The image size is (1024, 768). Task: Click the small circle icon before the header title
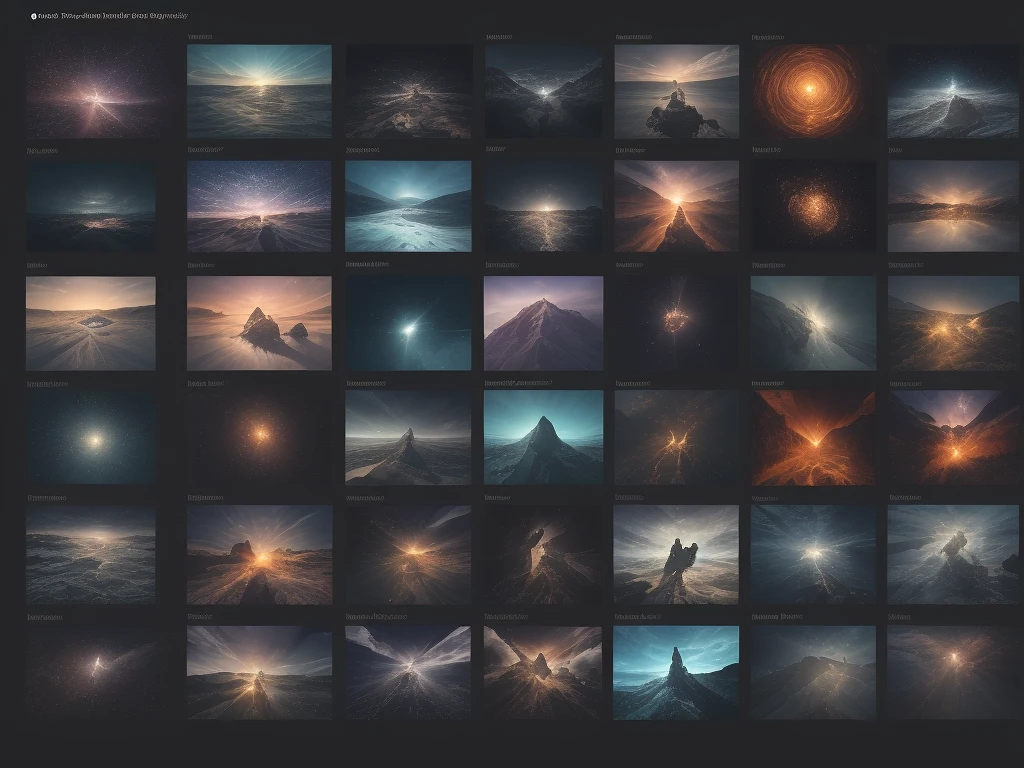point(33,17)
